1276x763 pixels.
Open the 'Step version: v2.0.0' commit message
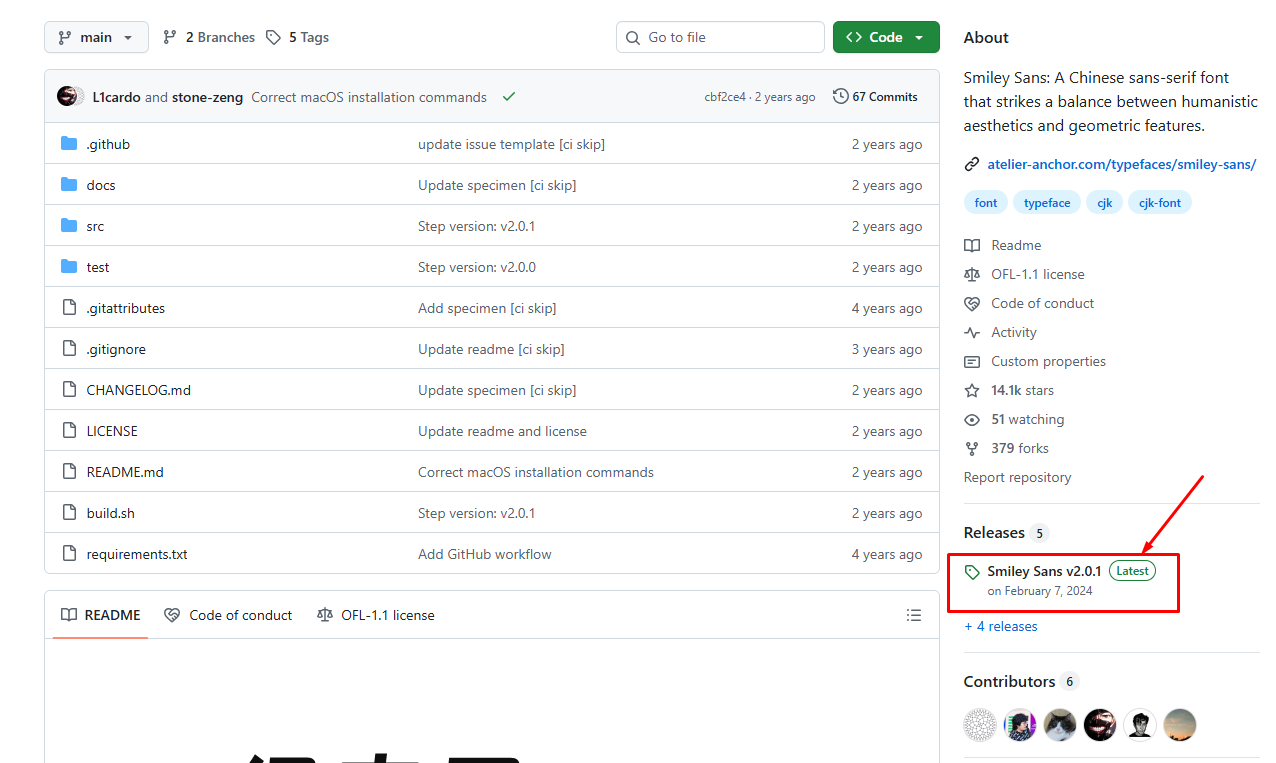[x=477, y=267]
